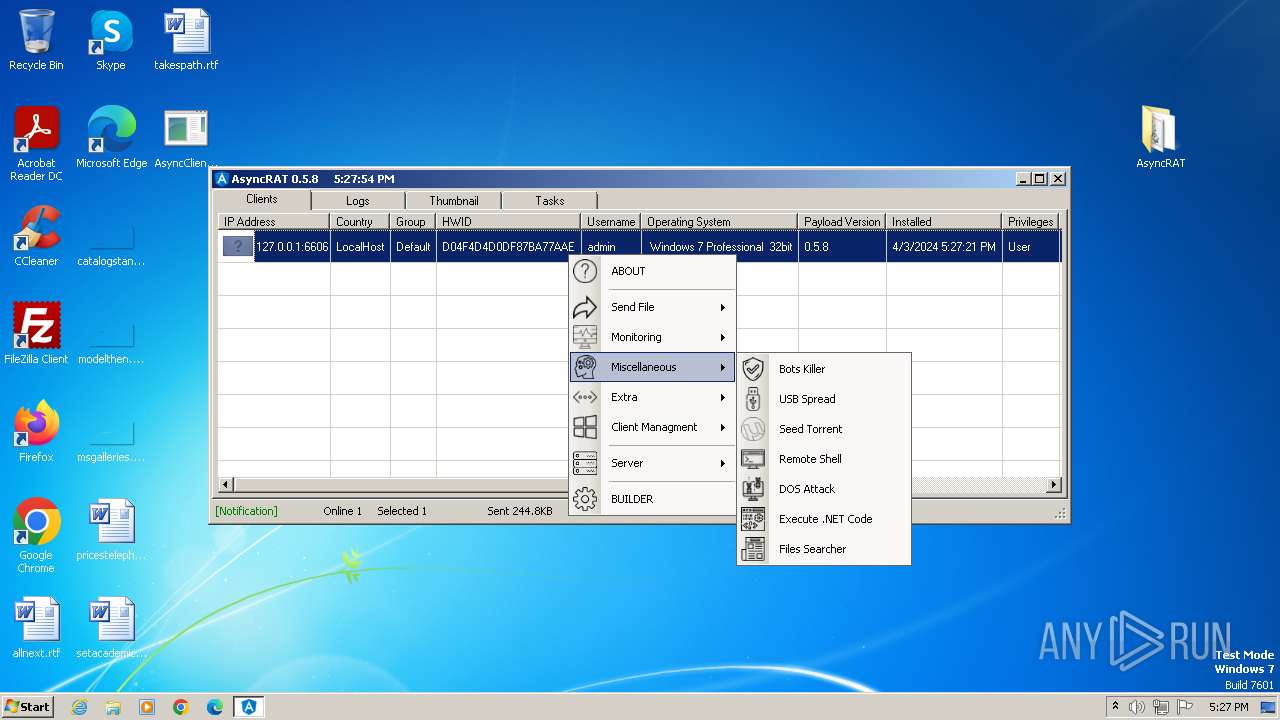Viewport: 1280px width, 720px height.
Task: Click the BUILDER gear icon
Action: click(585, 499)
